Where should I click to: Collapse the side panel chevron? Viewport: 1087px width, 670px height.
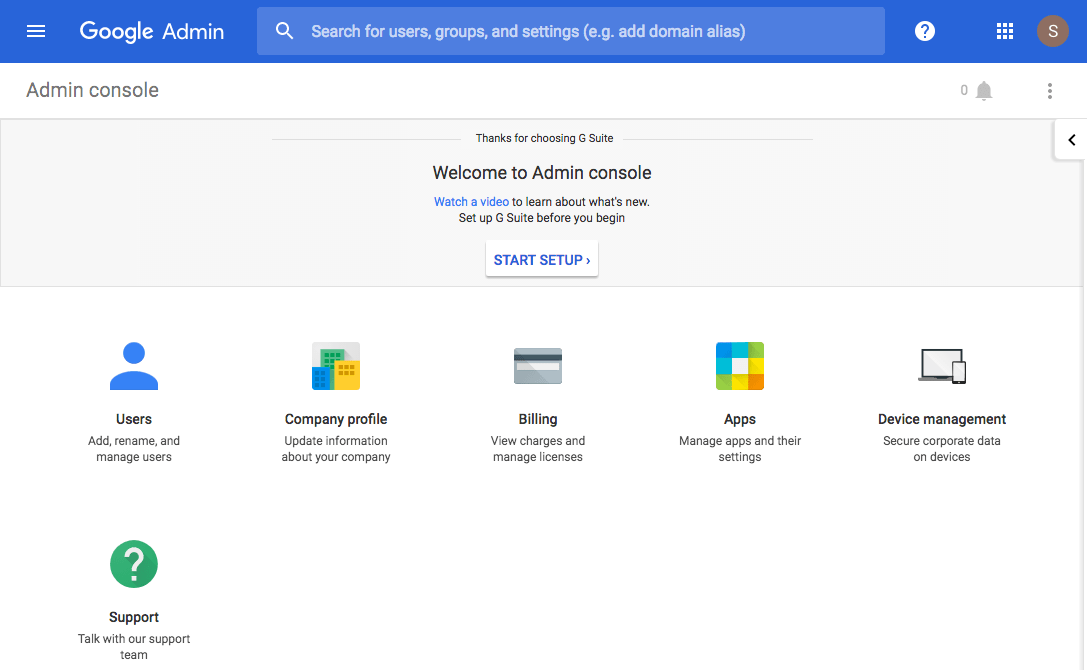click(x=1071, y=140)
